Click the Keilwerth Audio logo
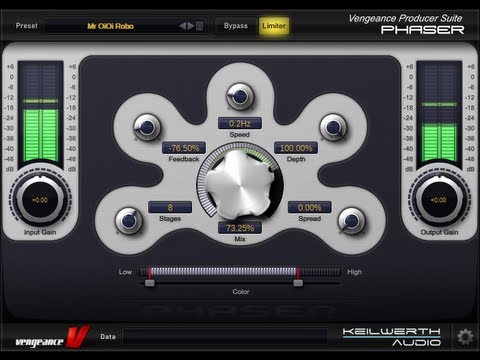480x360 pixels. [x=392, y=337]
